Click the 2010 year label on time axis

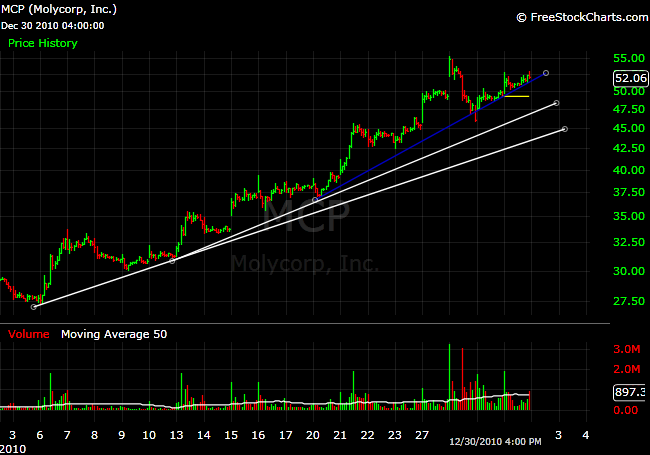point(13,449)
